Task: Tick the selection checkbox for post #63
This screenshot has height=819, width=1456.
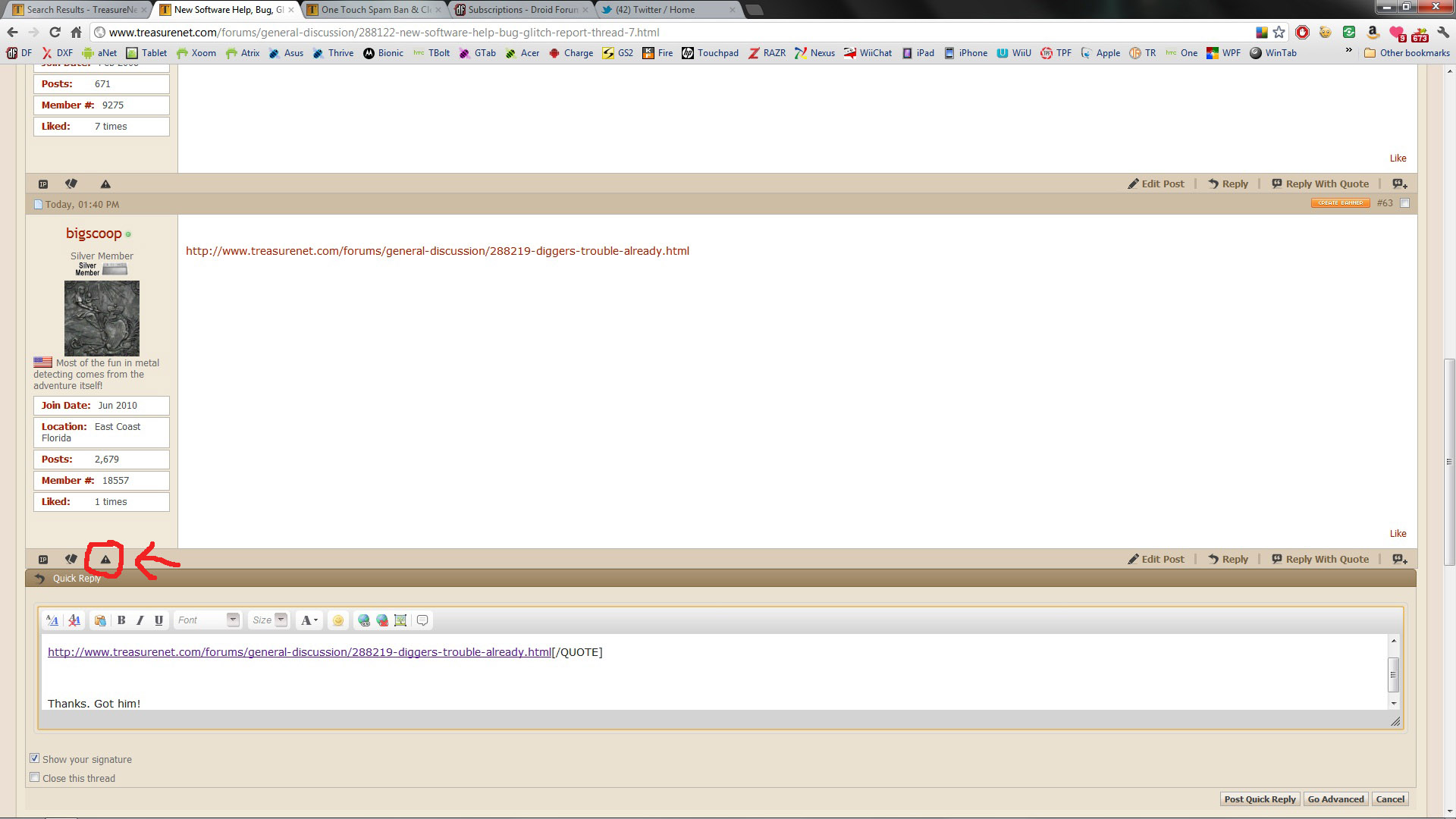Action: 1405,203
